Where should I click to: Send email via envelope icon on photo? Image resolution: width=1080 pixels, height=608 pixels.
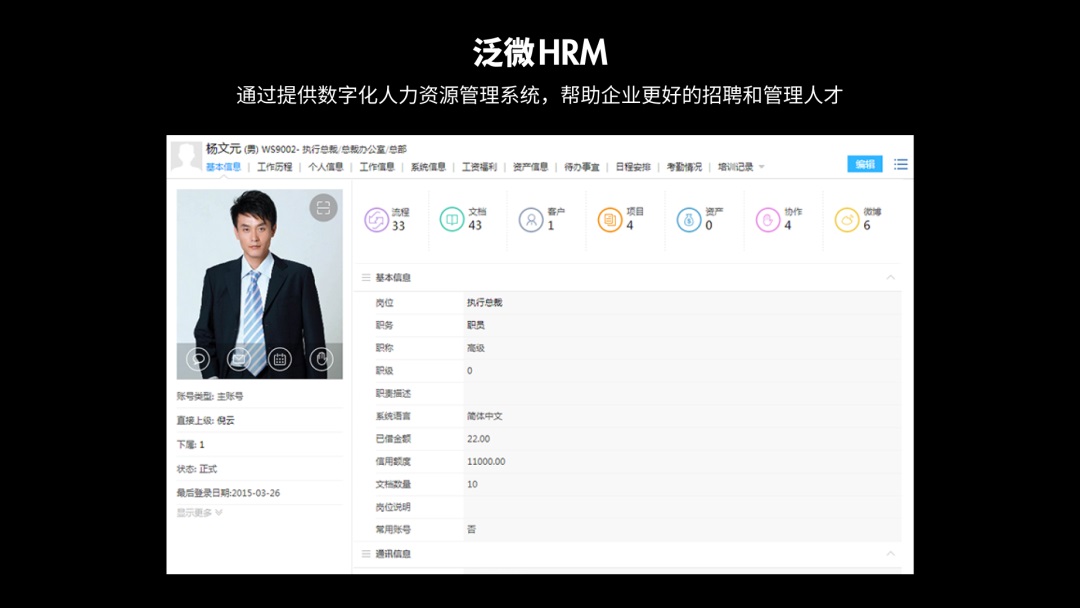point(238,359)
